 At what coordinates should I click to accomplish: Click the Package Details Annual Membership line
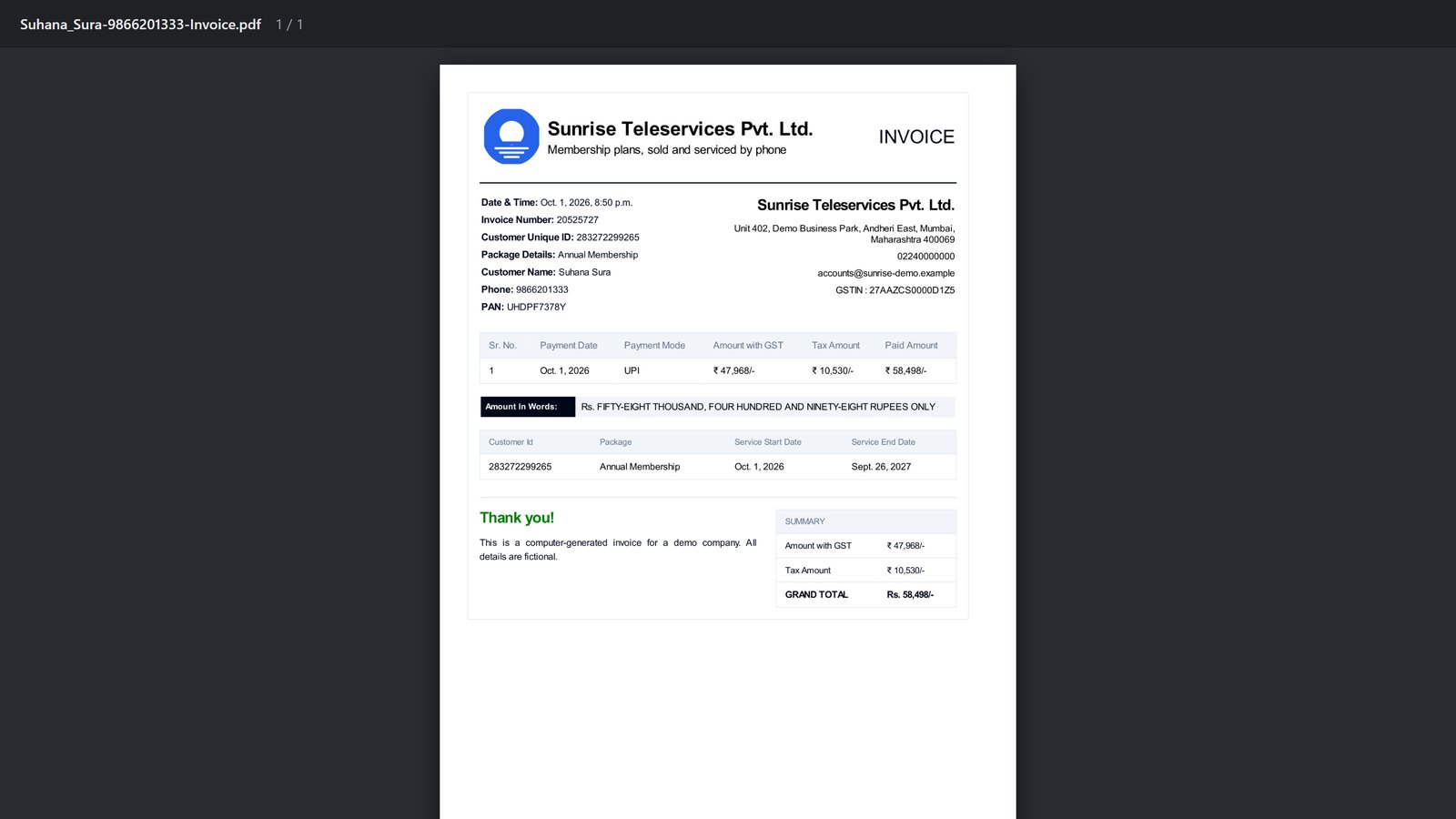tap(560, 255)
